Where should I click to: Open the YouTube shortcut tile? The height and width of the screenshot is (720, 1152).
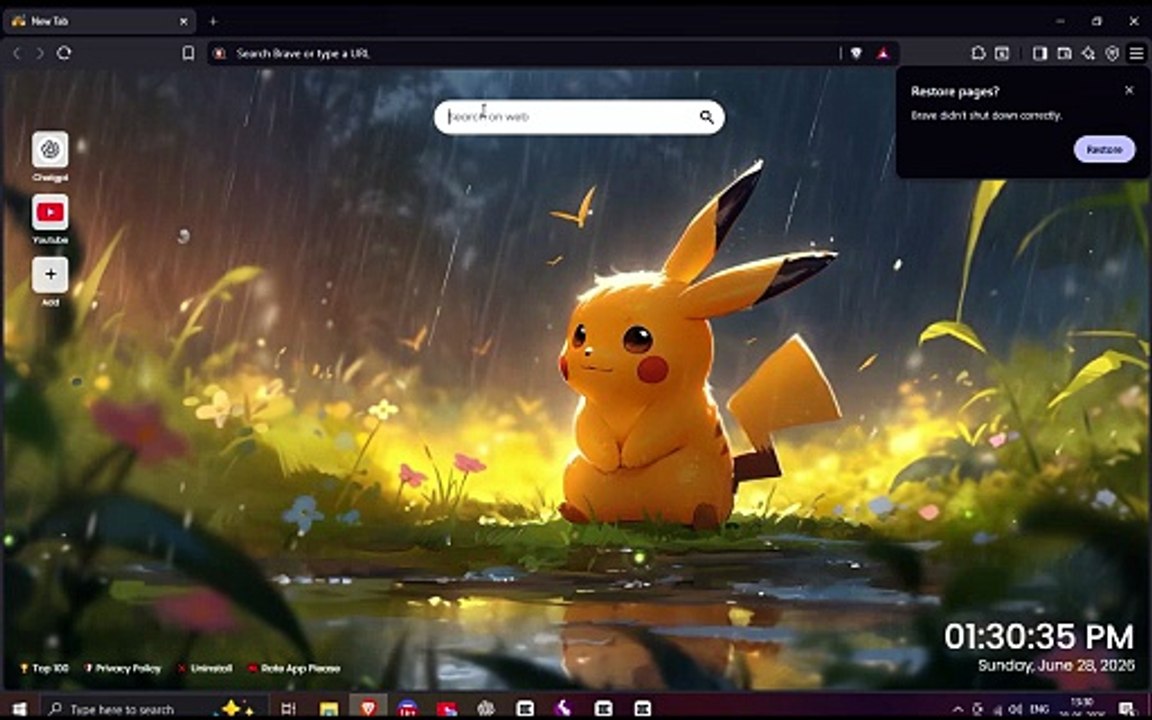coord(50,212)
